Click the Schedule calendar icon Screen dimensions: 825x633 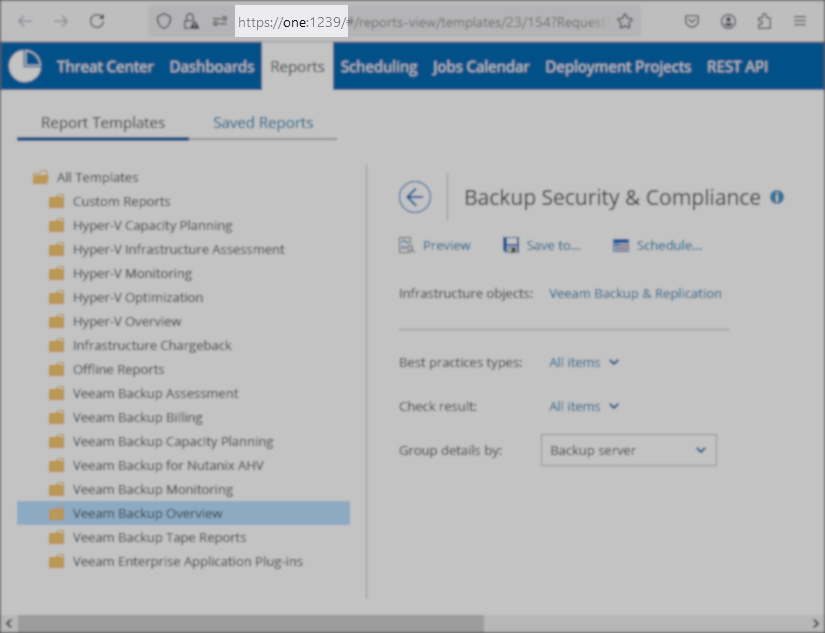click(x=620, y=245)
